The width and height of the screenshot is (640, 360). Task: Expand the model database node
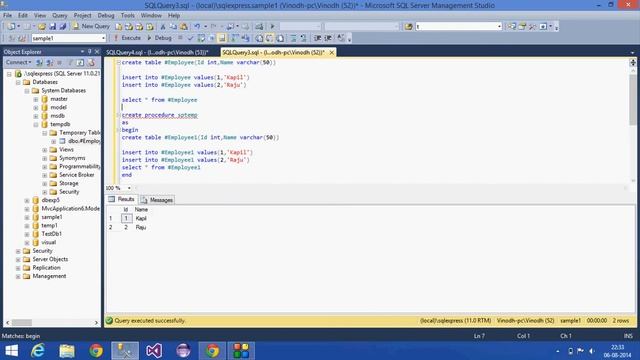[36, 108]
